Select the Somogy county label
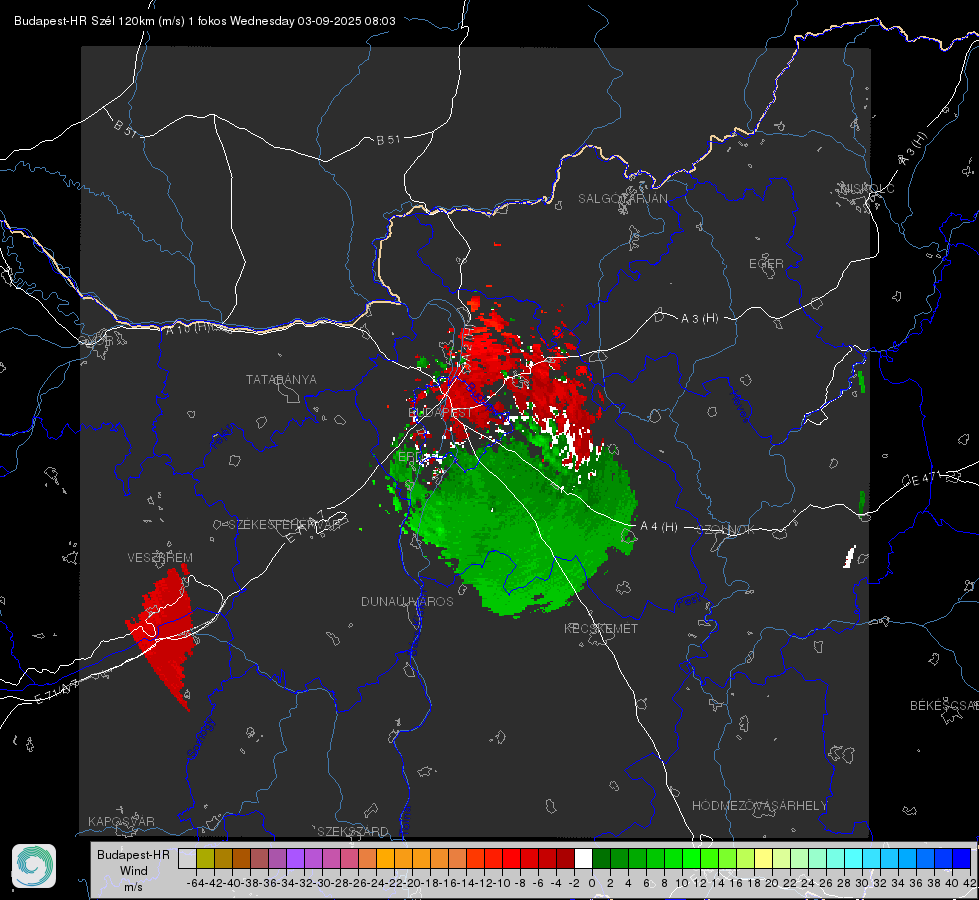Viewport: 979px width, 900px height. tap(201, 738)
